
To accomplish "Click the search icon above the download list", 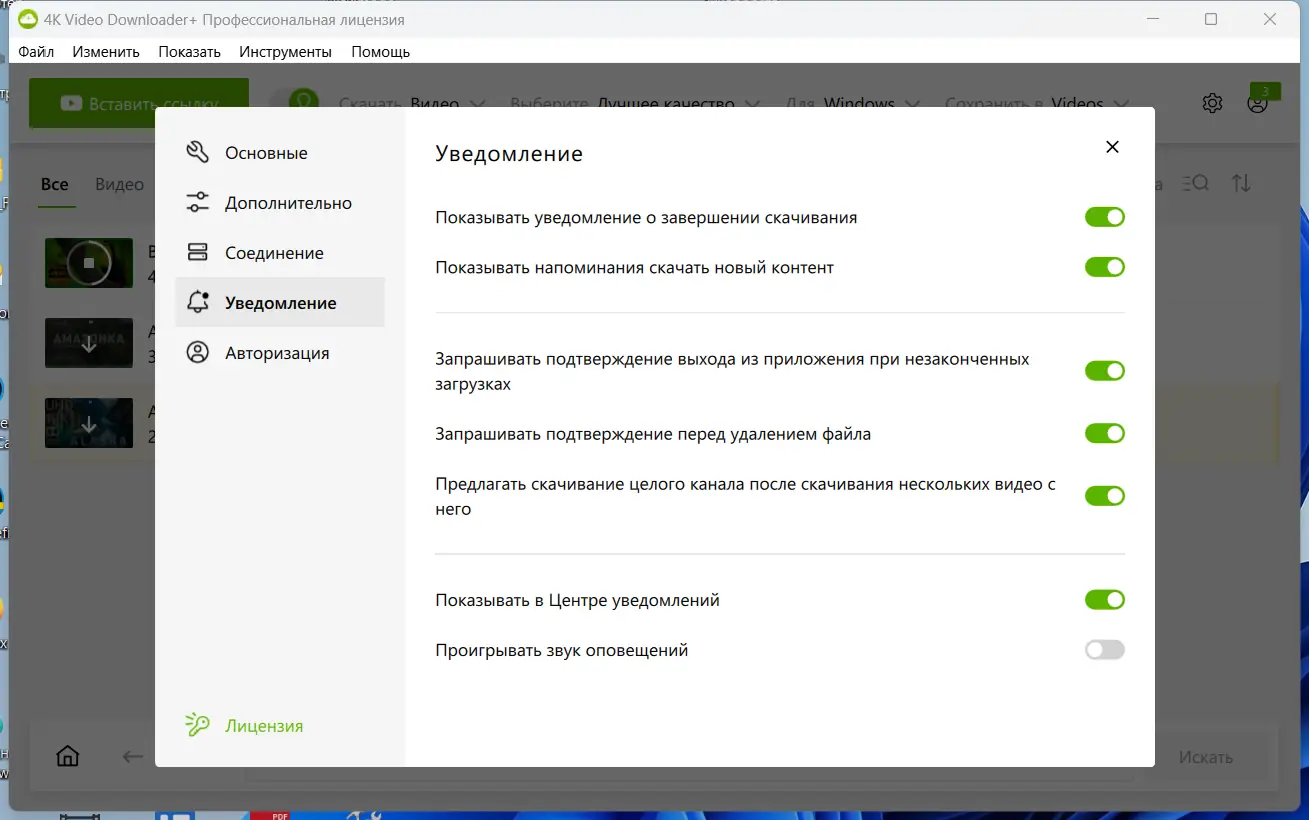I will point(1194,183).
